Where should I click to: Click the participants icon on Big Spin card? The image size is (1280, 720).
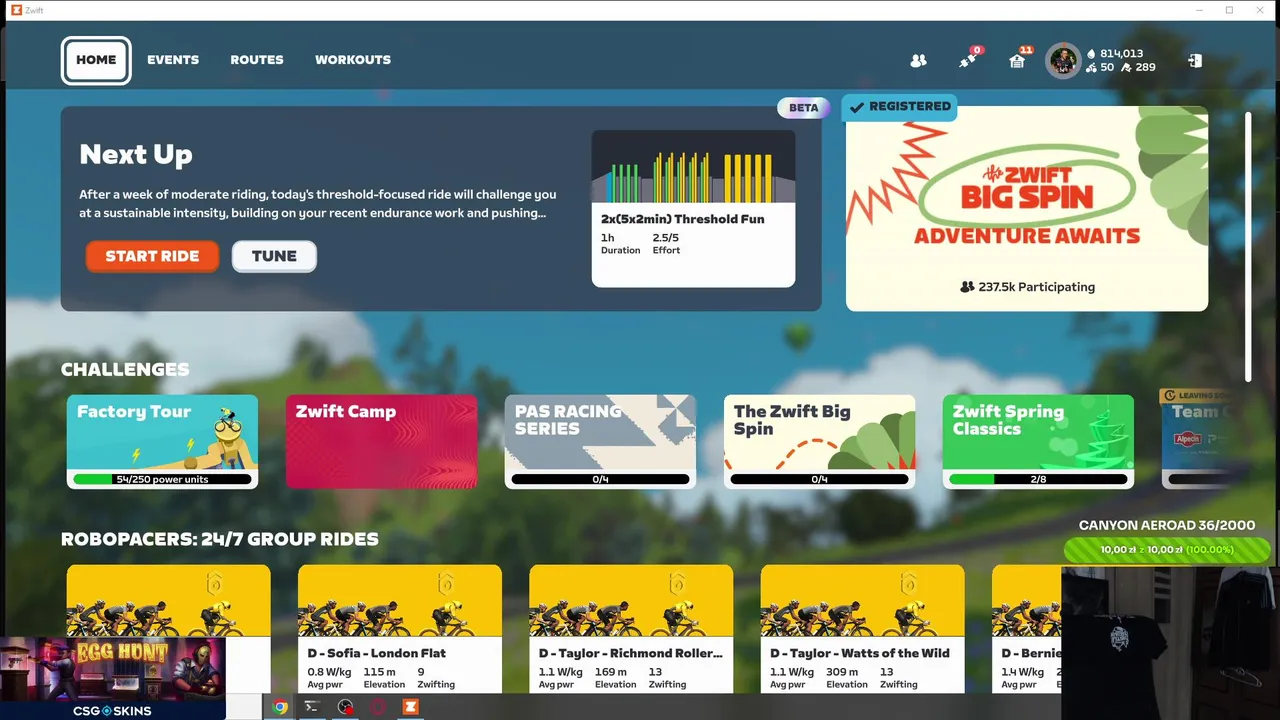[967, 287]
